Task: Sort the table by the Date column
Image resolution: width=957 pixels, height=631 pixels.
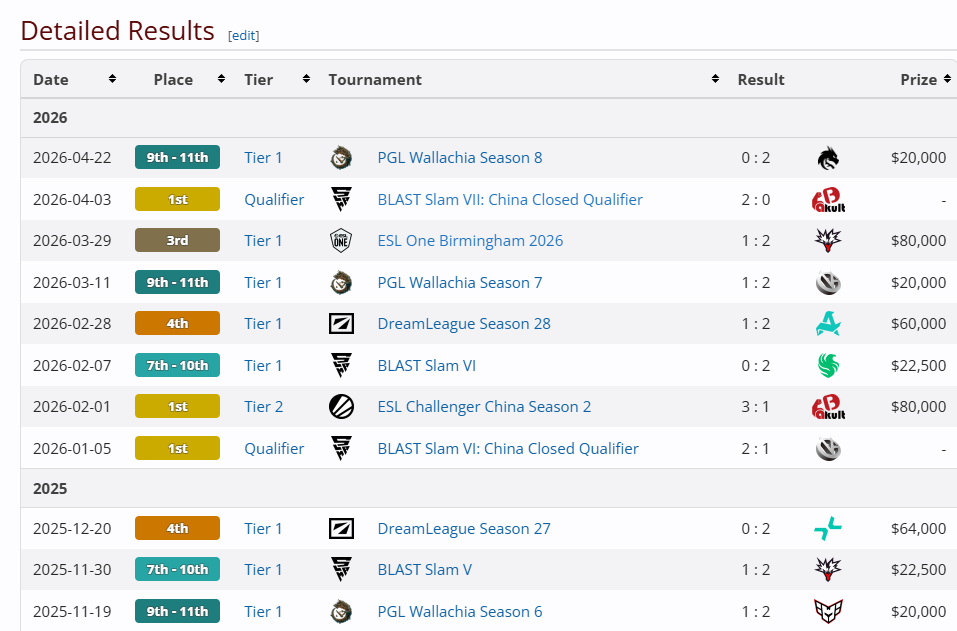Action: [112, 79]
